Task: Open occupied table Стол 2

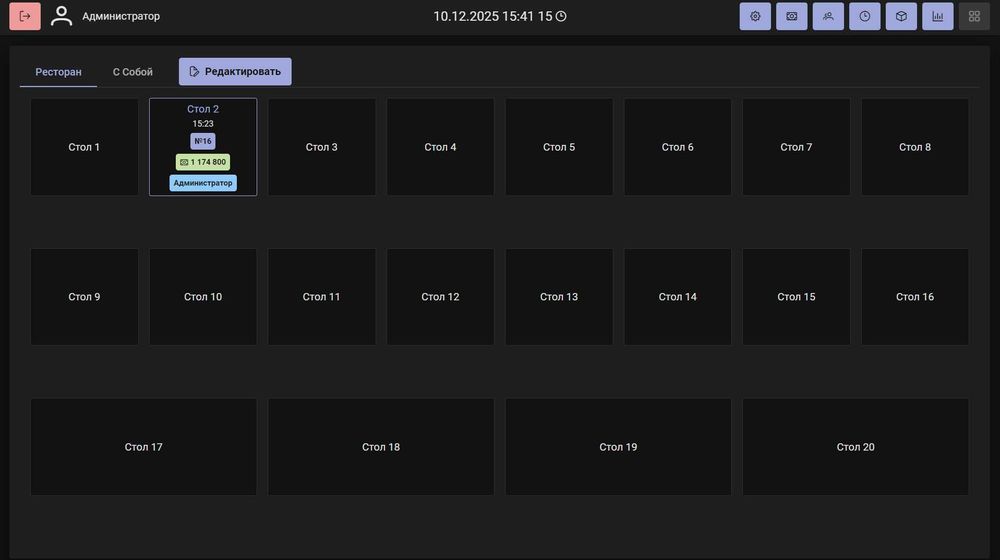Action: coord(203,147)
